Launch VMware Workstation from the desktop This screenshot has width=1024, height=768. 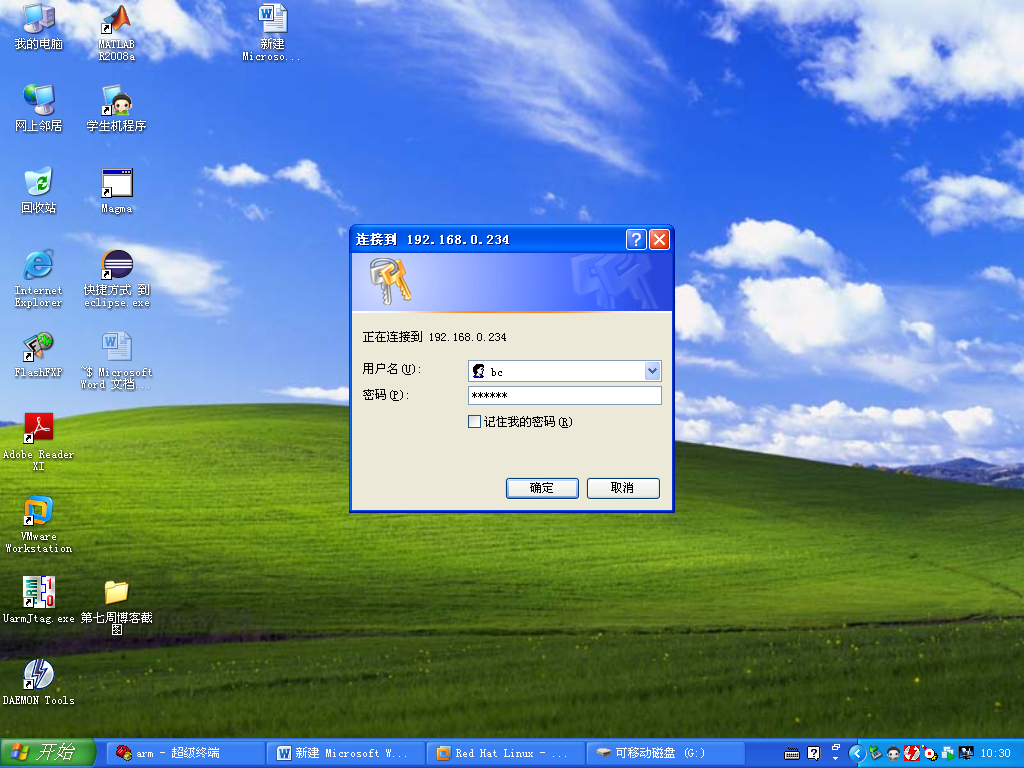39,524
